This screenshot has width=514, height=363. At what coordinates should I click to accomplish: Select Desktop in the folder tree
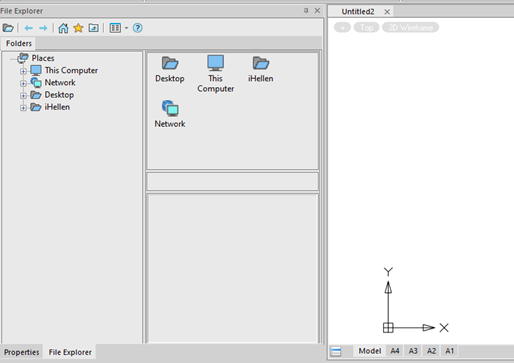pyautogui.click(x=59, y=95)
